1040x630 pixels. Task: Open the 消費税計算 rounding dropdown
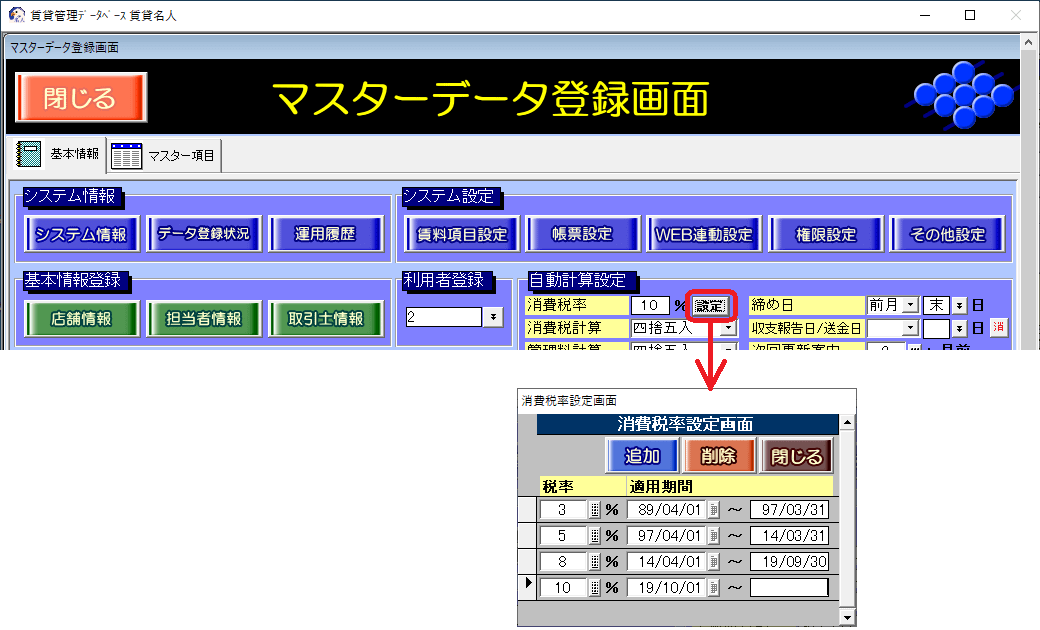point(728,328)
